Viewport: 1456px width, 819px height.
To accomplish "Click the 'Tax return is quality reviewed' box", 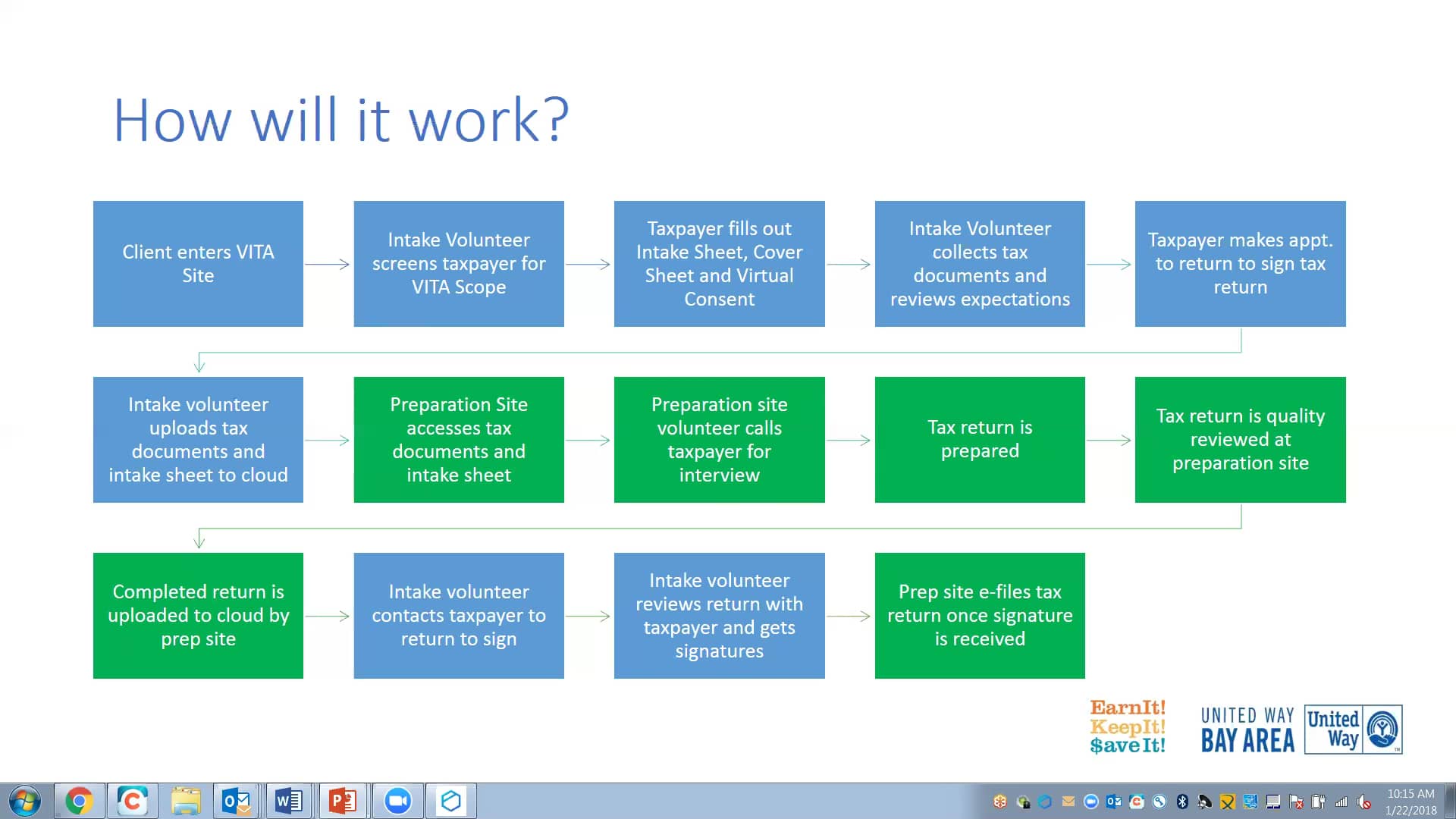I will (1241, 440).
